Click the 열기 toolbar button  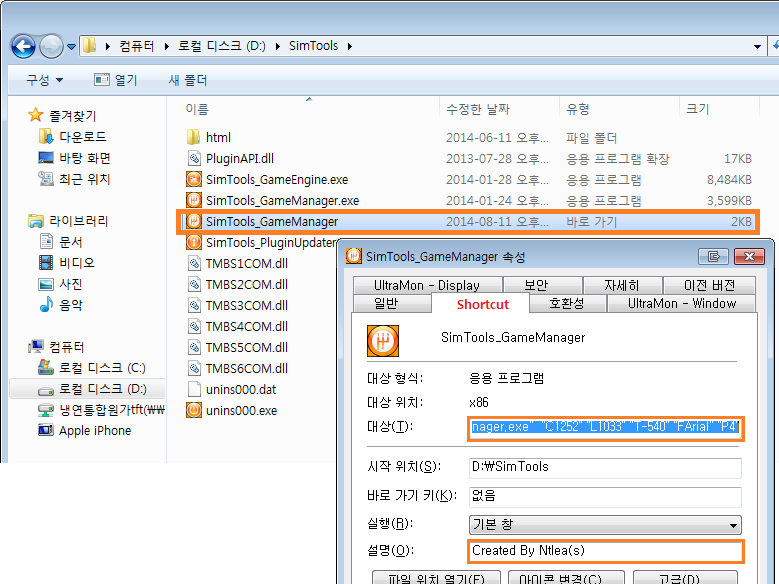tap(116, 80)
